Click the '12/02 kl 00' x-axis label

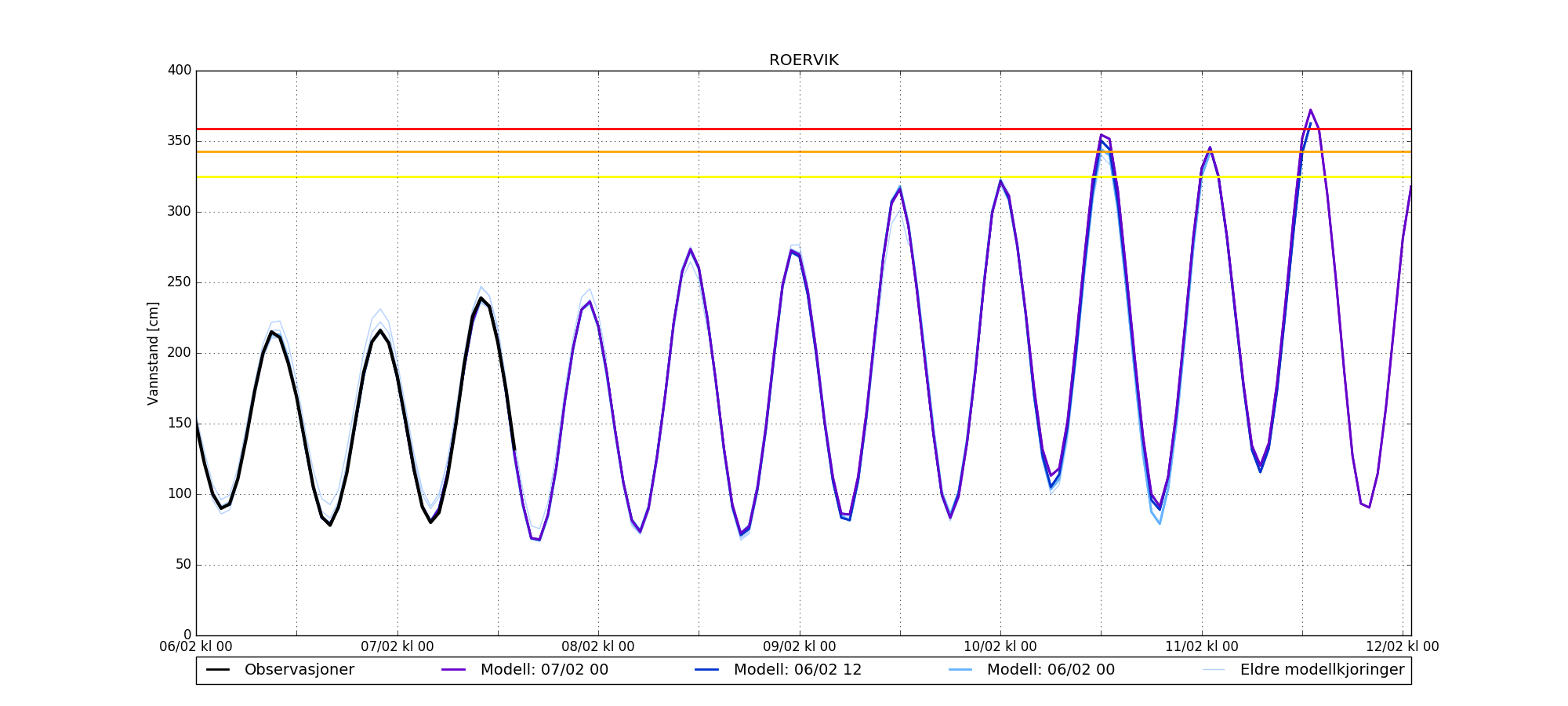click(x=1402, y=647)
